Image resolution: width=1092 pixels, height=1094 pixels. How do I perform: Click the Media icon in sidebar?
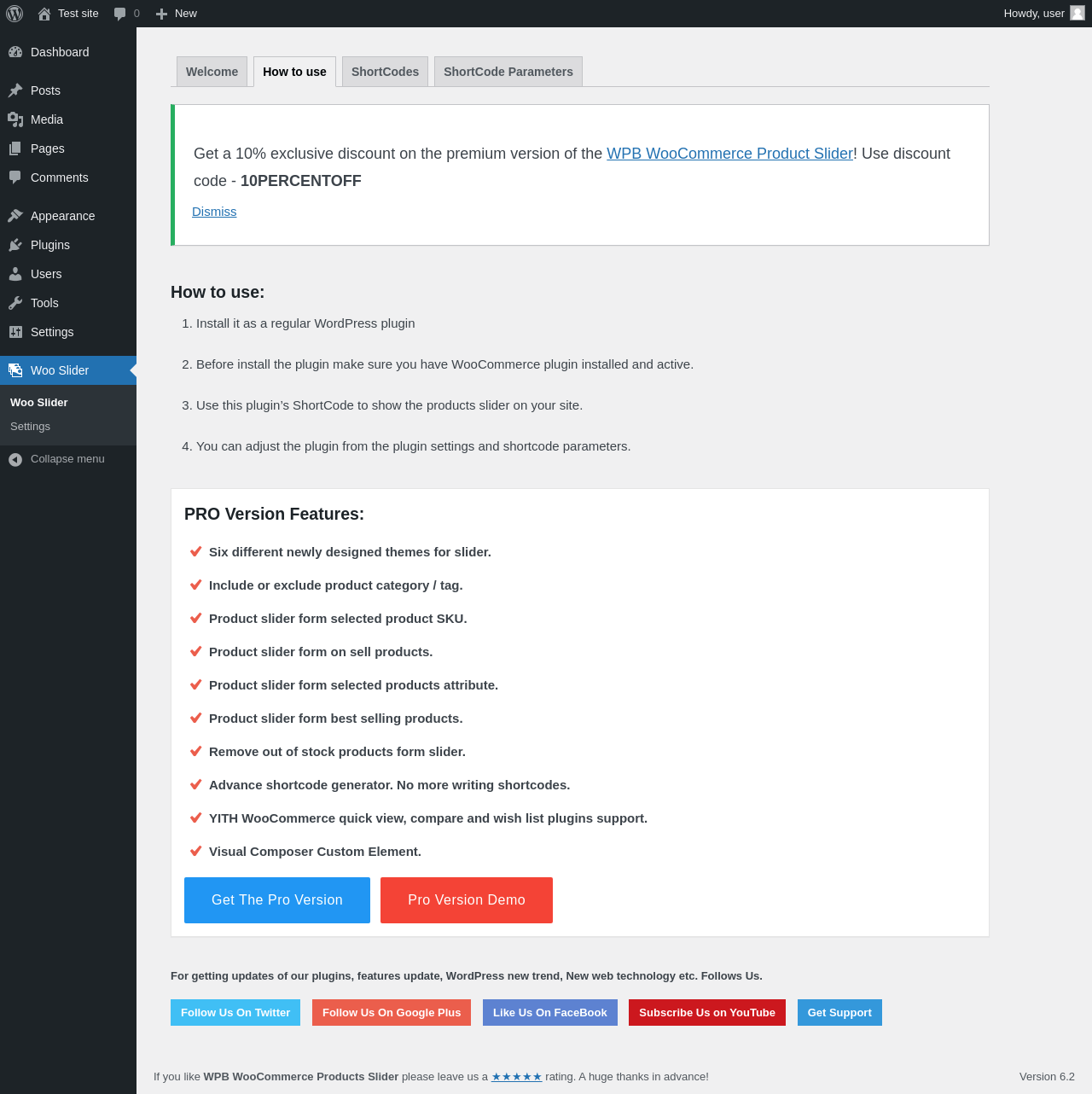pyautogui.click(x=15, y=119)
